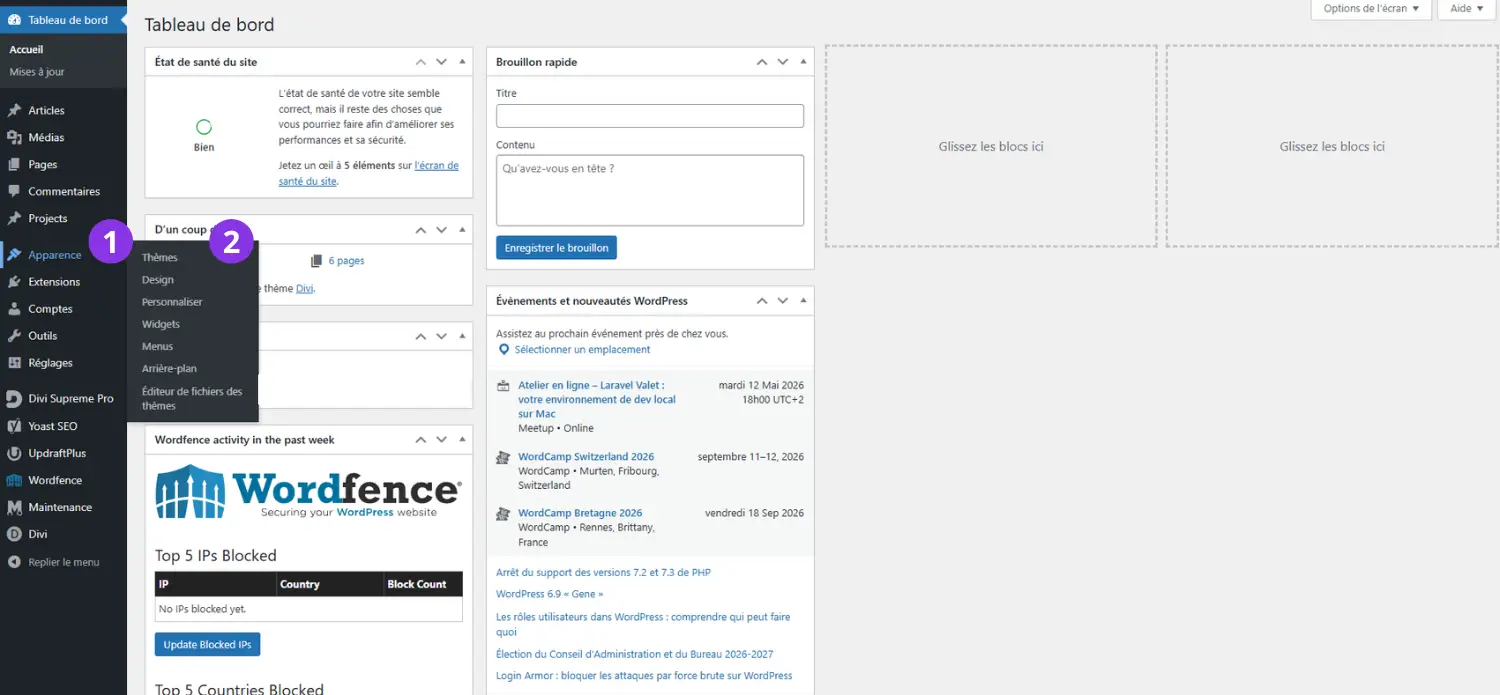Open the WordPress 6.9 « Gene » link
Image resolution: width=1500 pixels, height=695 pixels.
coord(549,594)
